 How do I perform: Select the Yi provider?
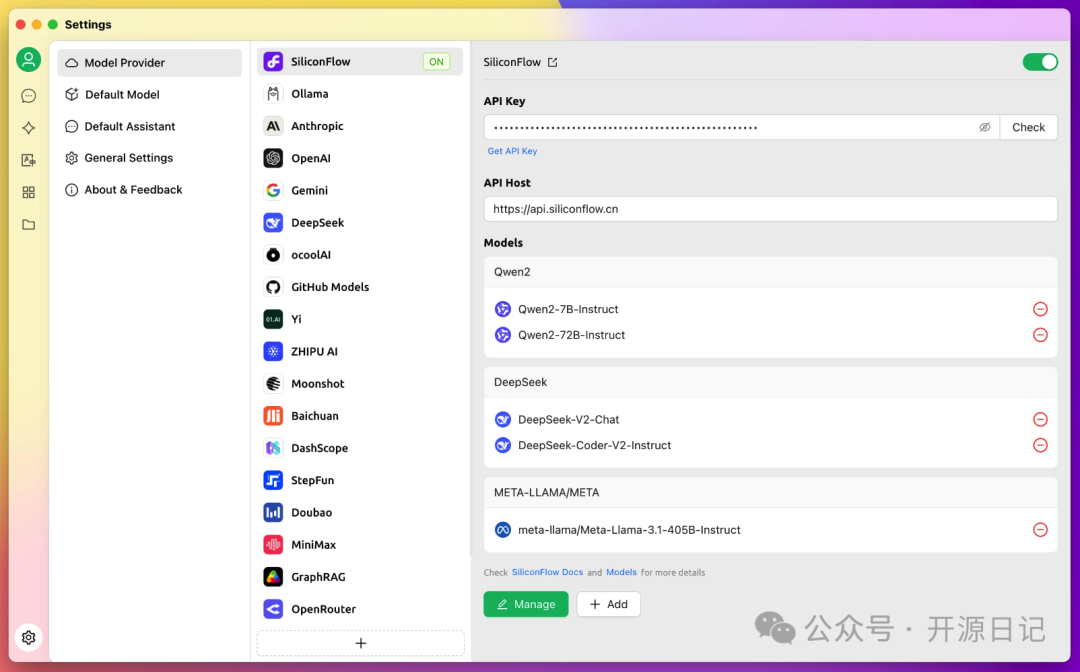tap(360, 319)
